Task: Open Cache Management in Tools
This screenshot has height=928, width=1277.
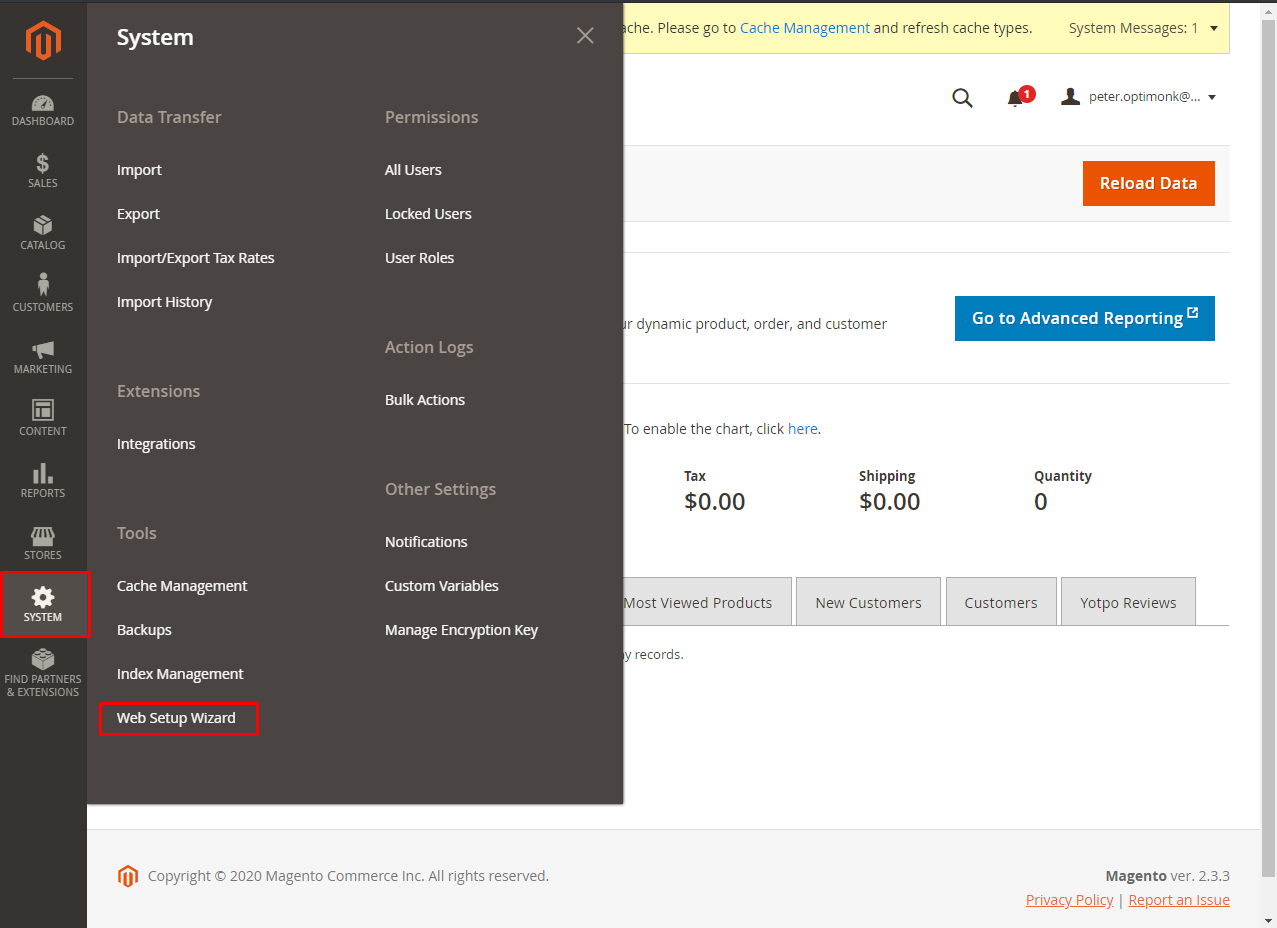Action: point(182,586)
